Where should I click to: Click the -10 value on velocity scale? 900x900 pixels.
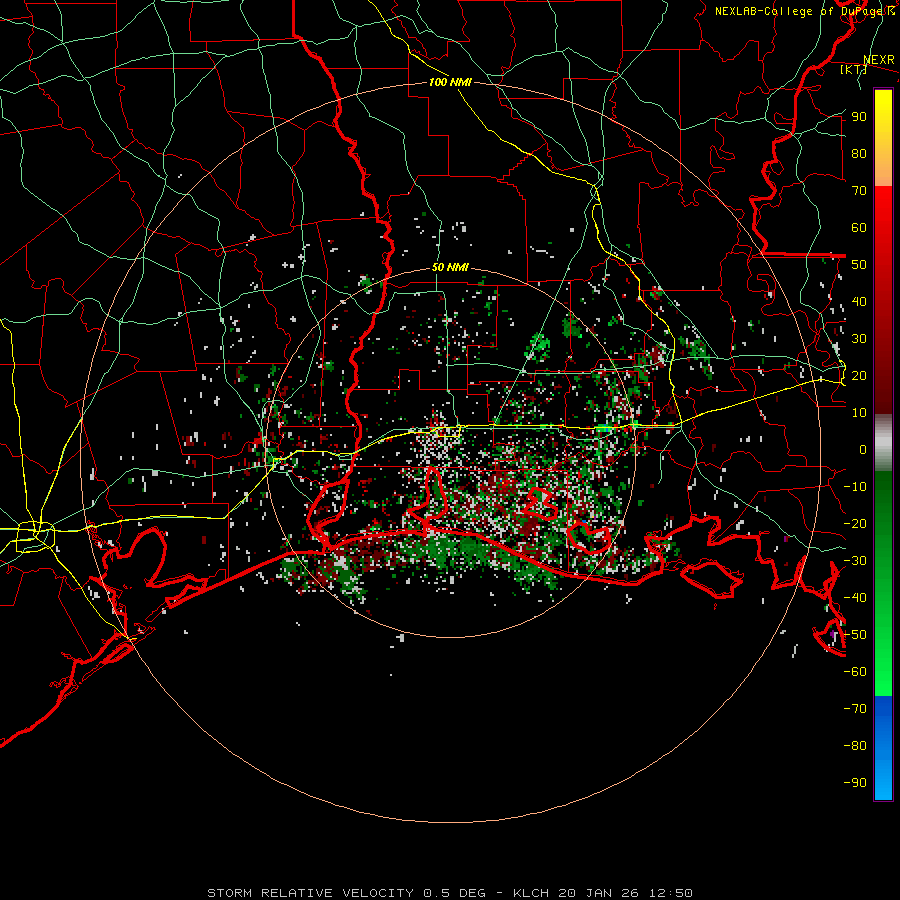(855, 487)
